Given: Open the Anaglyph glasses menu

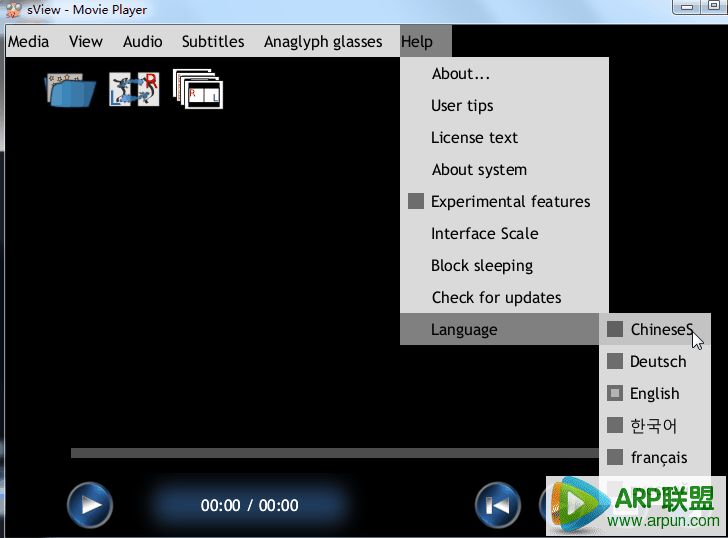Looking at the screenshot, I should click(323, 41).
